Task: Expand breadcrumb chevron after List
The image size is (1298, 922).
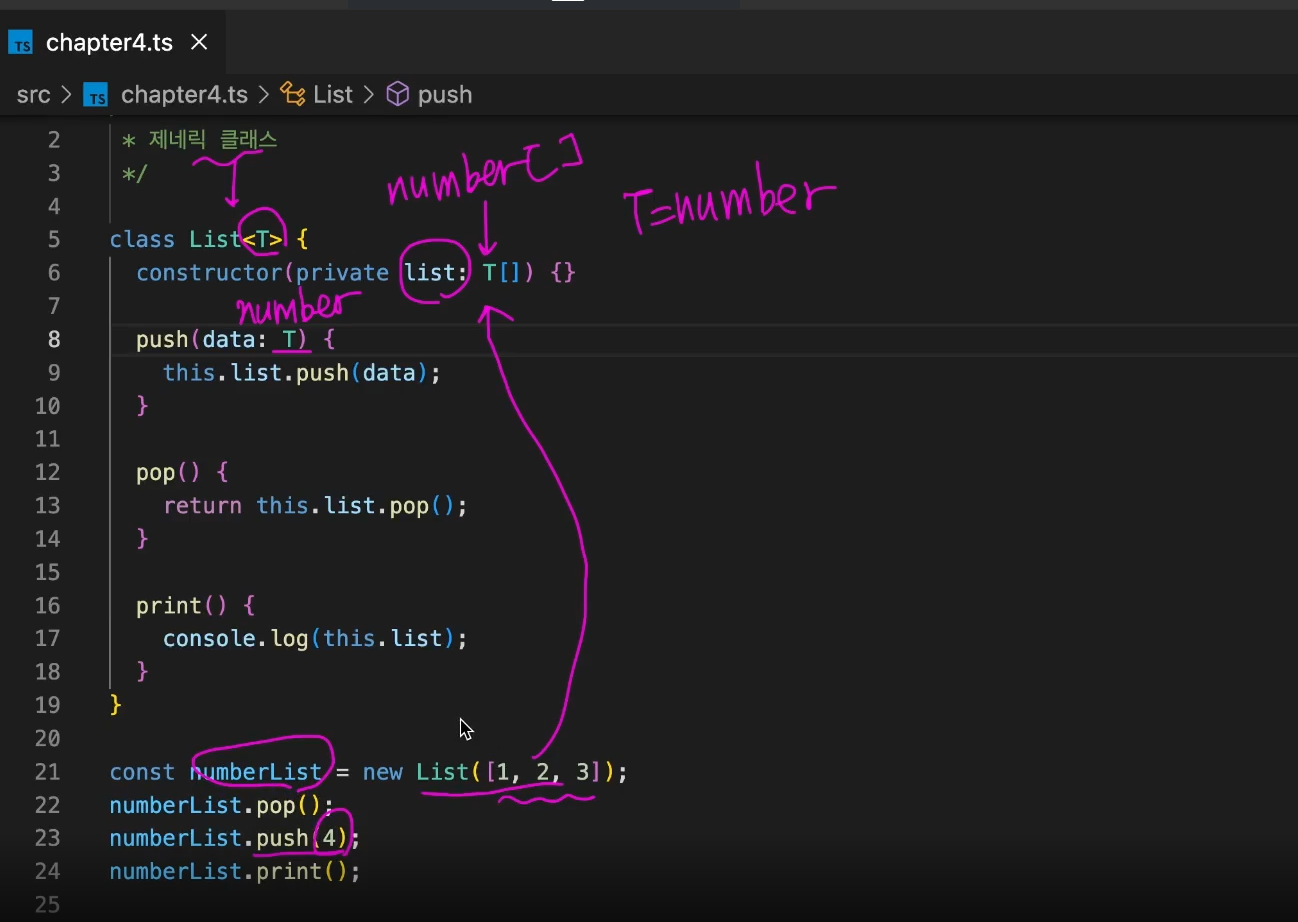Action: coord(369,95)
